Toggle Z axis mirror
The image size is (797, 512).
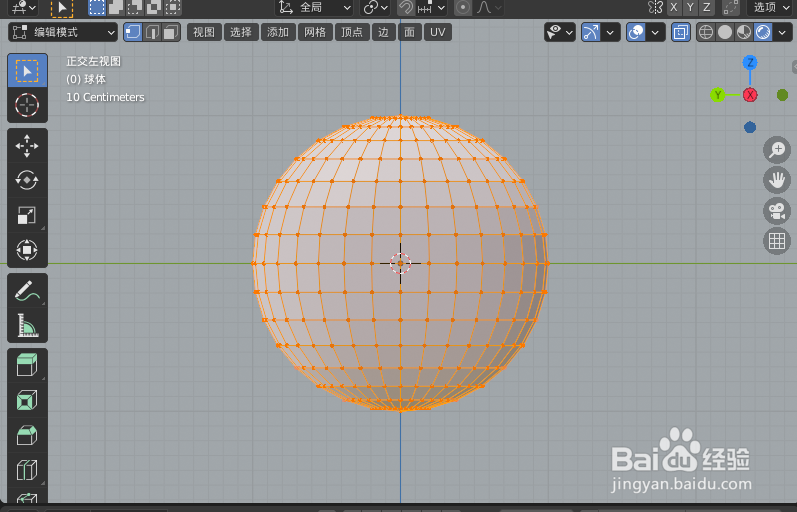pyautogui.click(x=707, y=7)
